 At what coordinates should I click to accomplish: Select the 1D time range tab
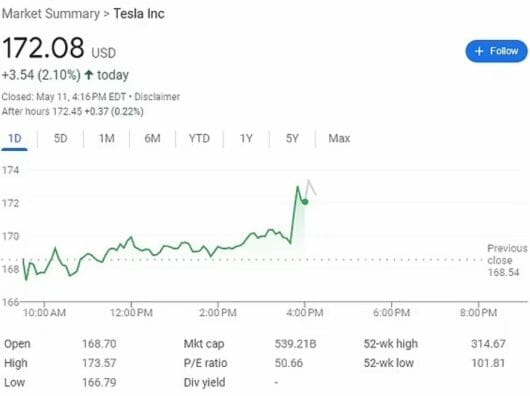click(x=15, y=139)
